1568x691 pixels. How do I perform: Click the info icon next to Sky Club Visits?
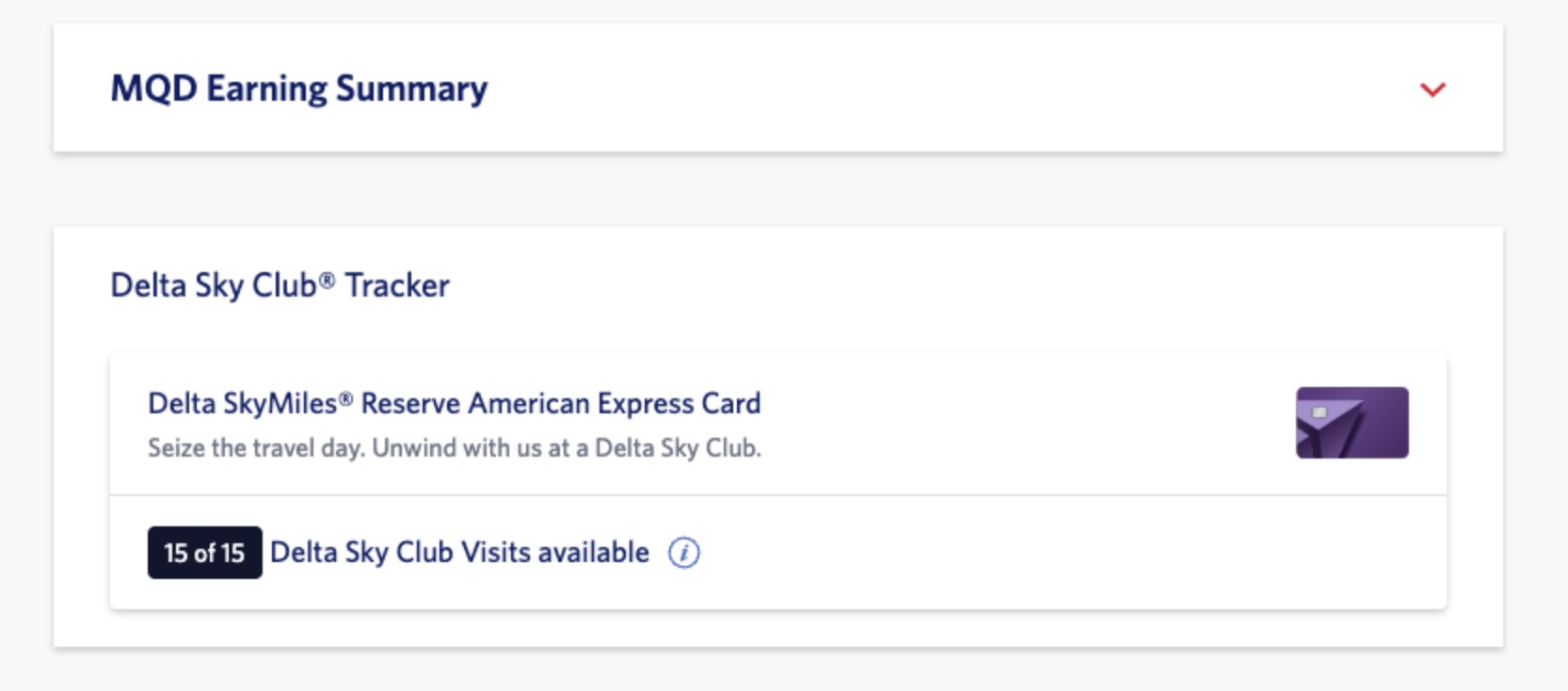682,554
